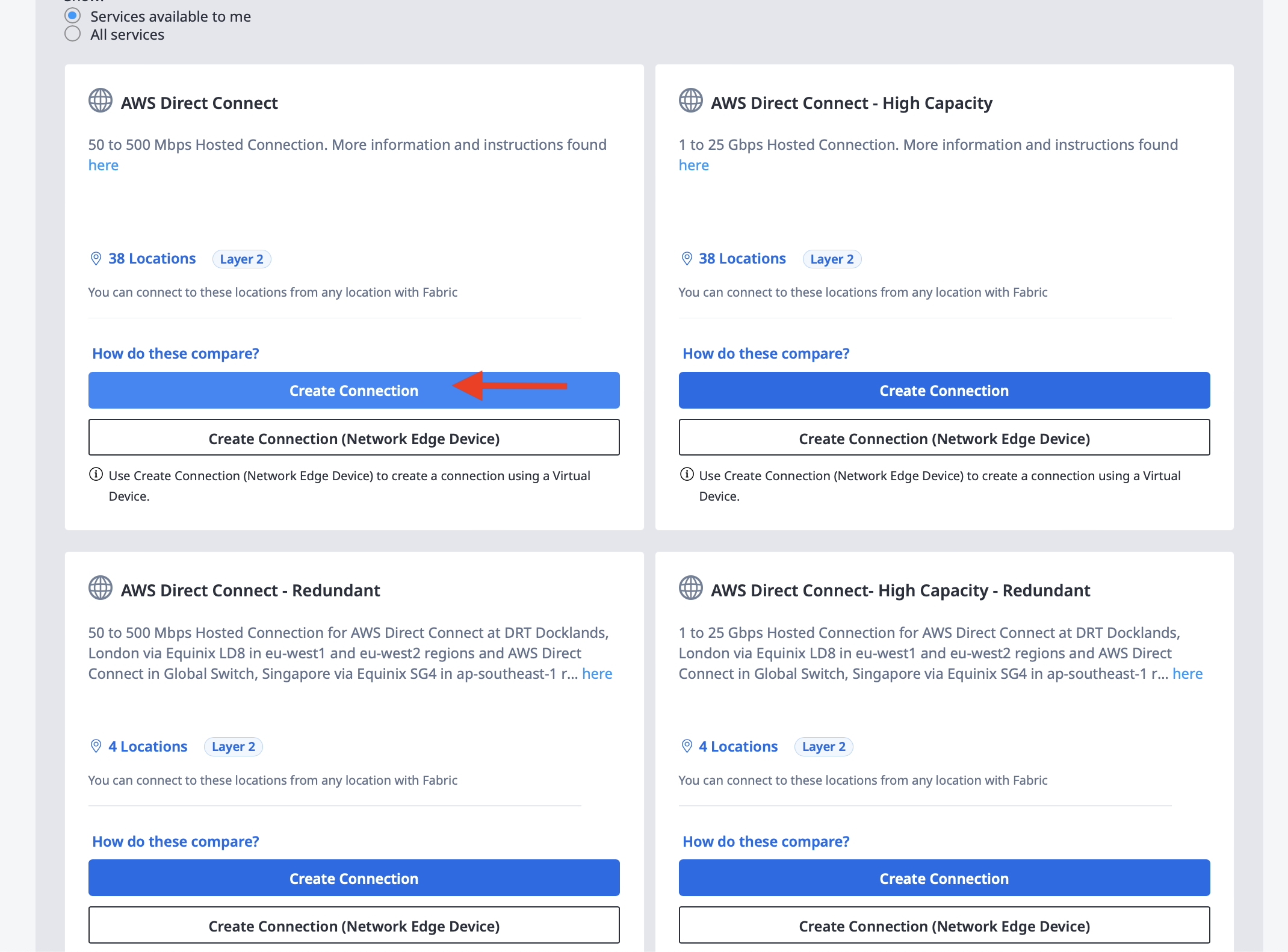The image size is (1288, 952).
Task: Click Create Connection (Network Edge Device) for AWS Direct Connect
Action: click(354, 438)
